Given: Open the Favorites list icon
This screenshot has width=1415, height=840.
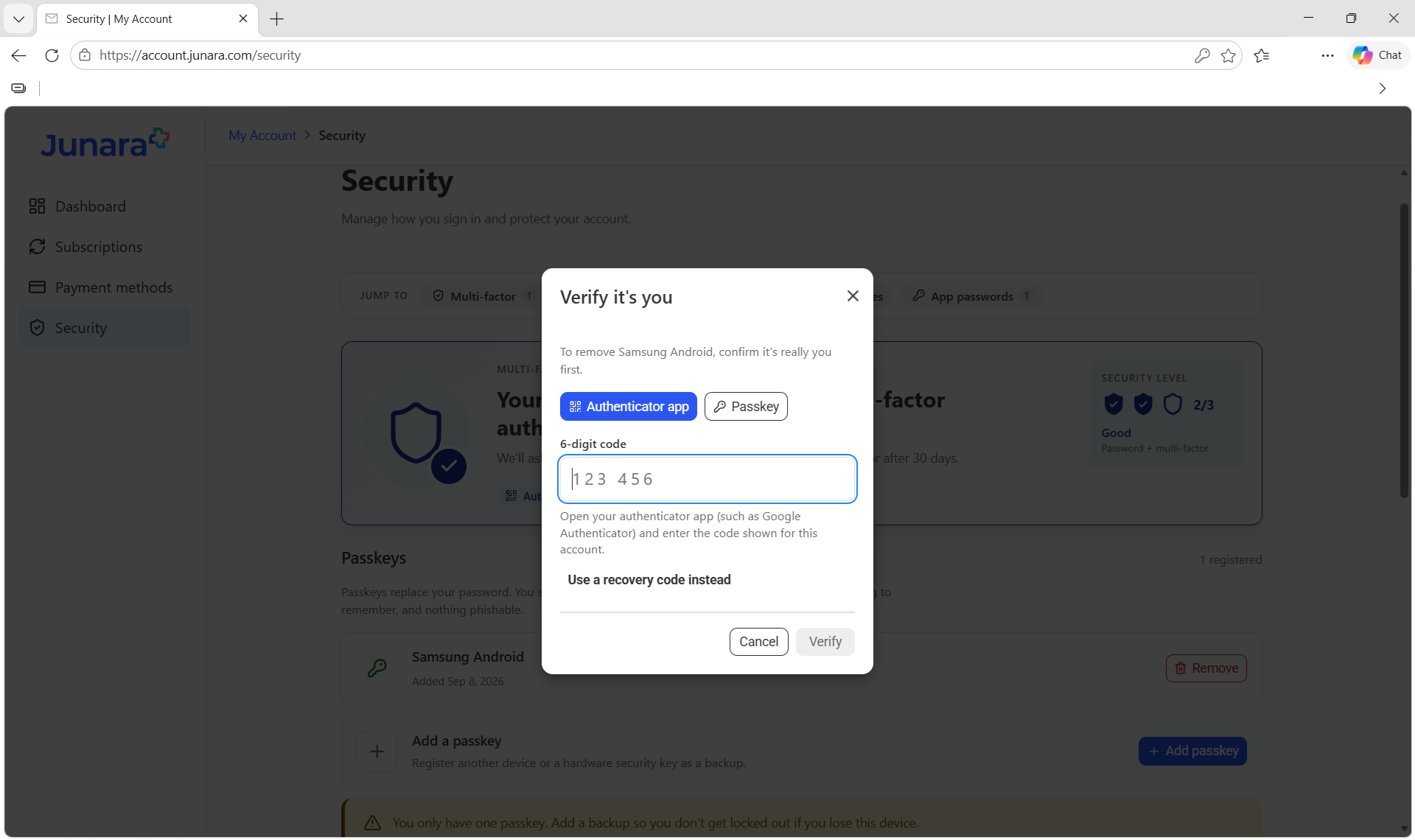Looking at the screenshot, I should (x=1262, y=55).
